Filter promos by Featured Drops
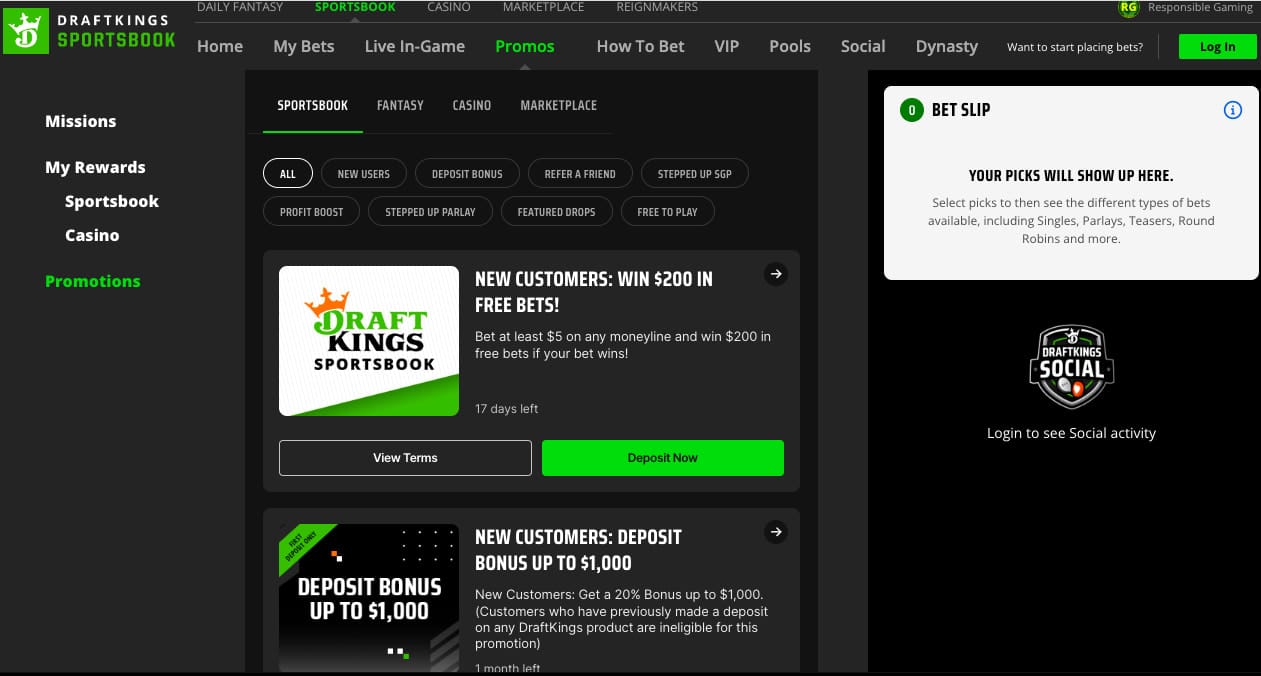1261x676 pixels. coord(556,212)
